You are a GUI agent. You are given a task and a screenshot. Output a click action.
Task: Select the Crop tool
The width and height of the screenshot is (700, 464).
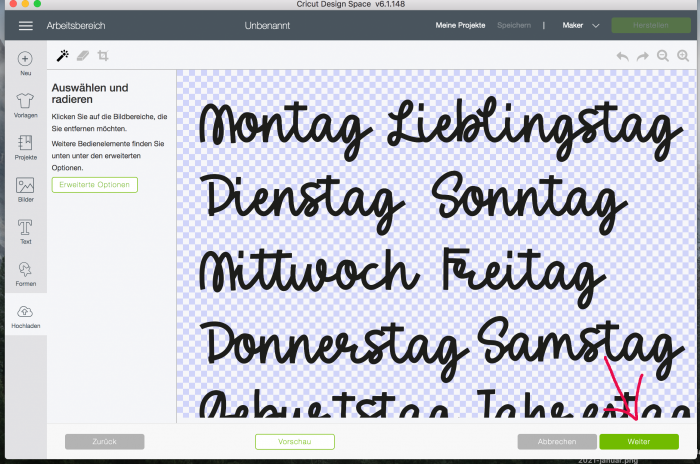point(103,57)
